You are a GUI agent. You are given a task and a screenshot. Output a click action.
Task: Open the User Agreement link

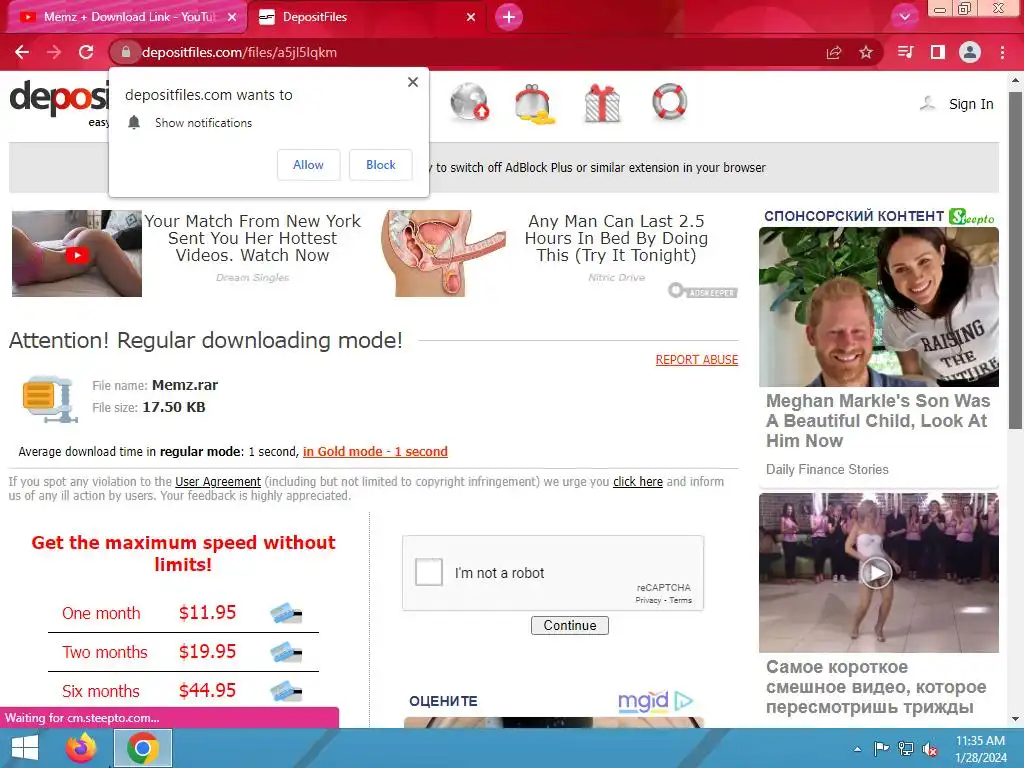click(218, 481)
